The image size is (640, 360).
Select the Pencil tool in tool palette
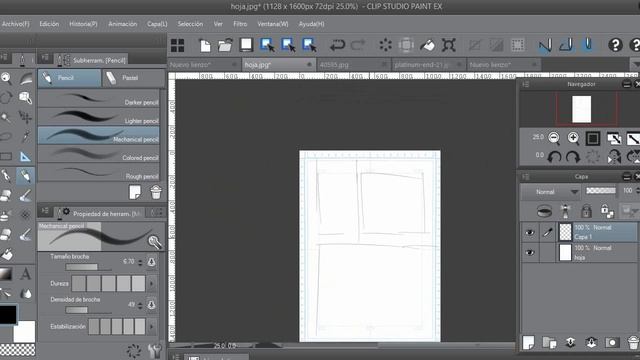[x=25, y=176]
